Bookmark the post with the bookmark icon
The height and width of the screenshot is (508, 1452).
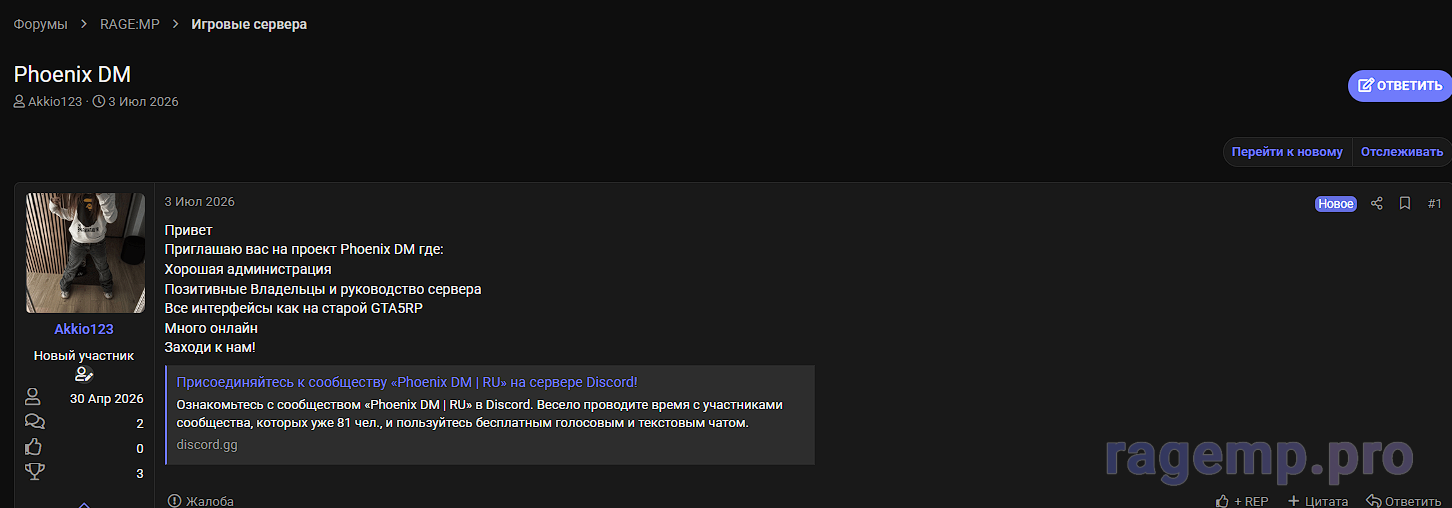click(1405, 203)
